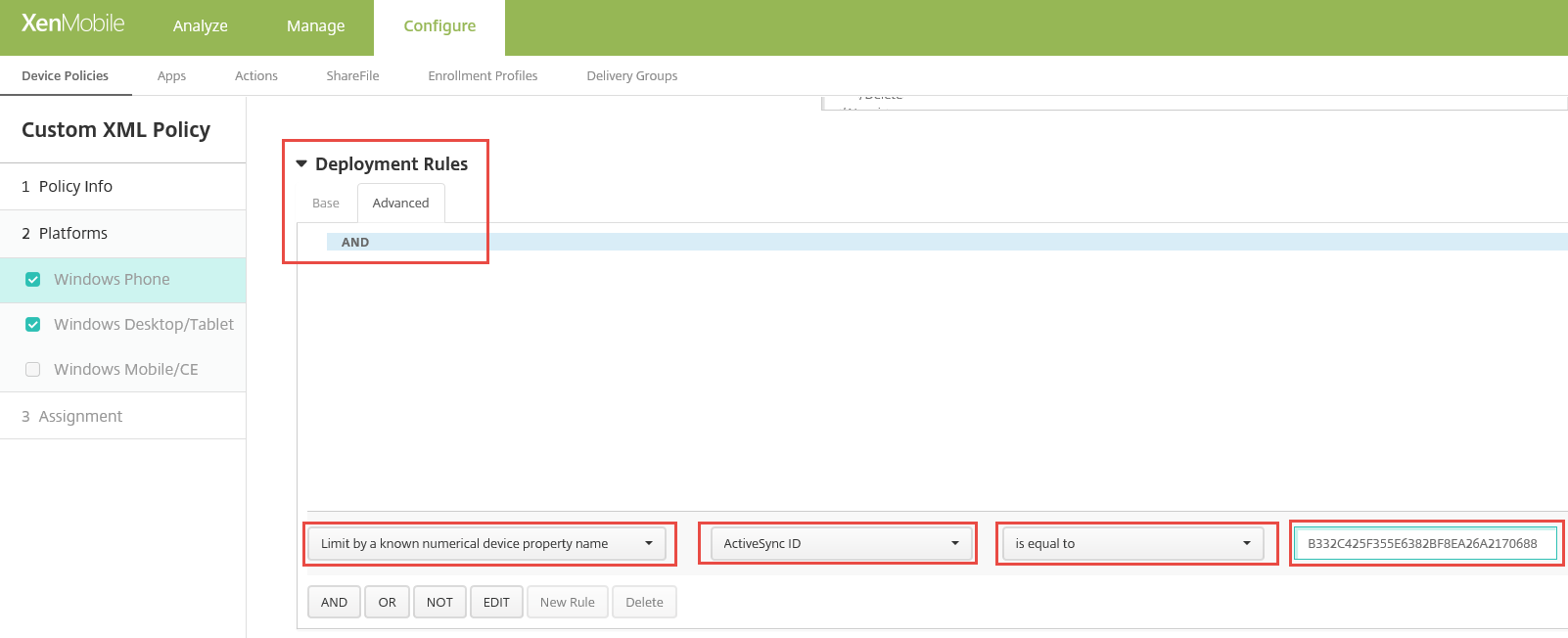The height and width of the screenshot is (638, 1568).
Task: Enable the Windows Mobile/CE checkbox
Action: (33, 370)
